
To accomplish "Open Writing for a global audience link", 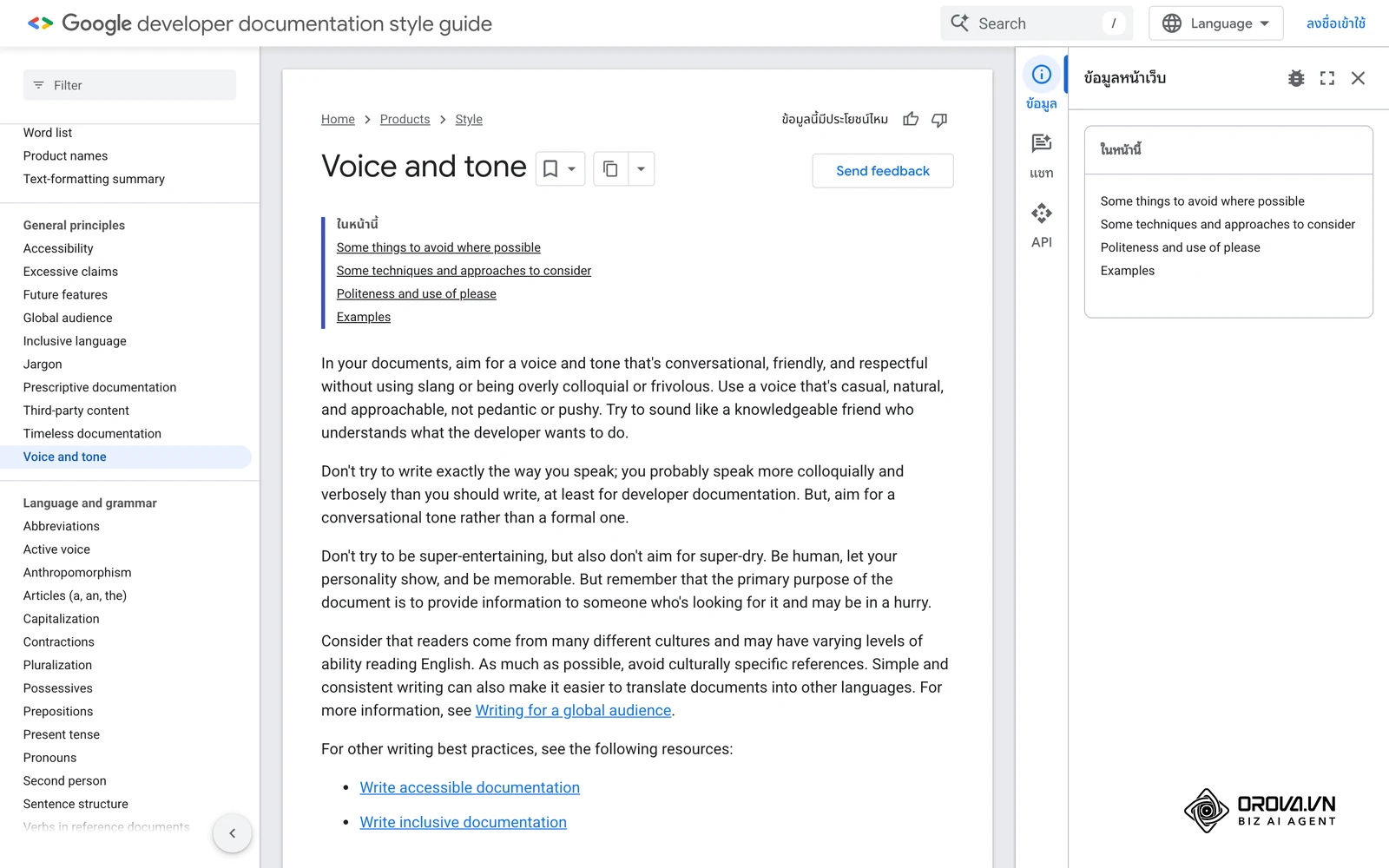I will [x=573, y=710].
